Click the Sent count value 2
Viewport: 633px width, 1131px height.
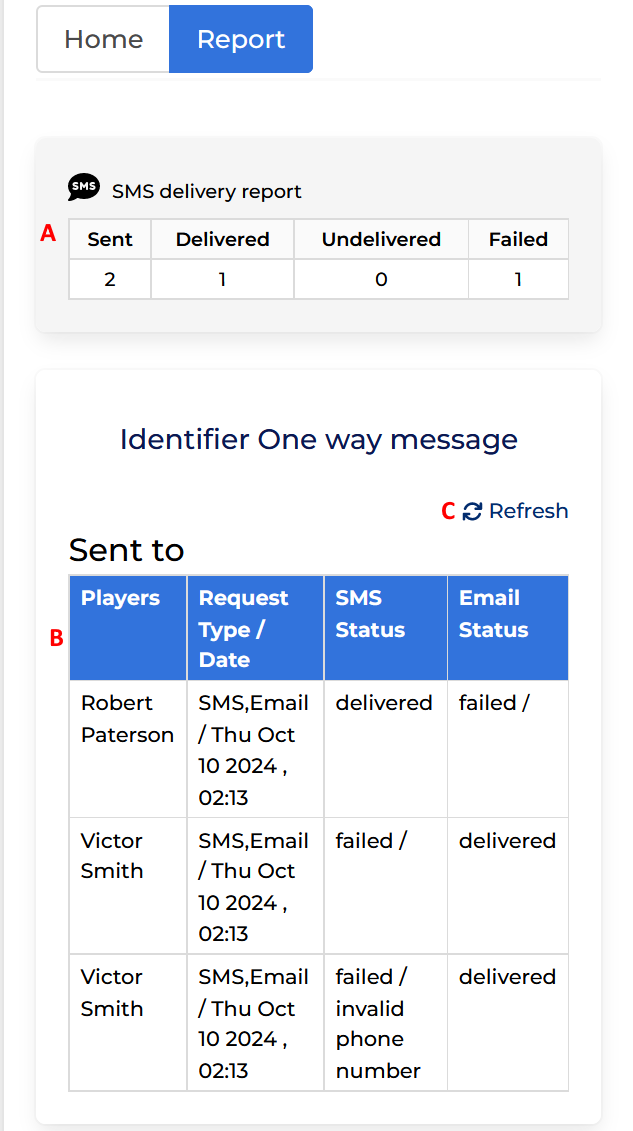[110, 279]
